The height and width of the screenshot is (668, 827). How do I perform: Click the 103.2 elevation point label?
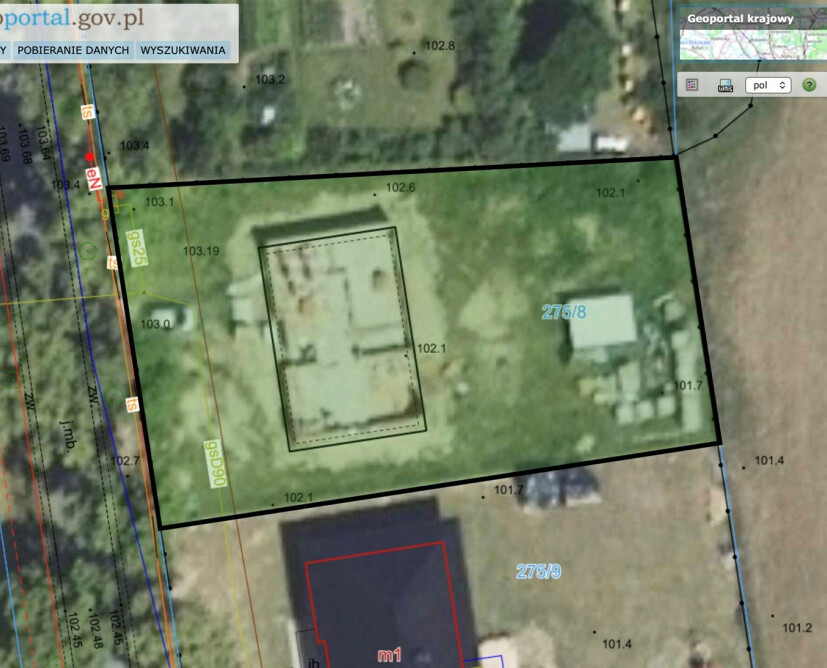(270, 79)
